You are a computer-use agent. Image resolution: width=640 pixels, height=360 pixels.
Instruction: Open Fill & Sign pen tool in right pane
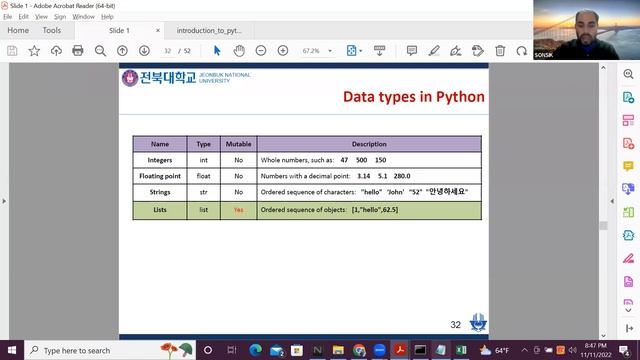[x=629, y=258]
